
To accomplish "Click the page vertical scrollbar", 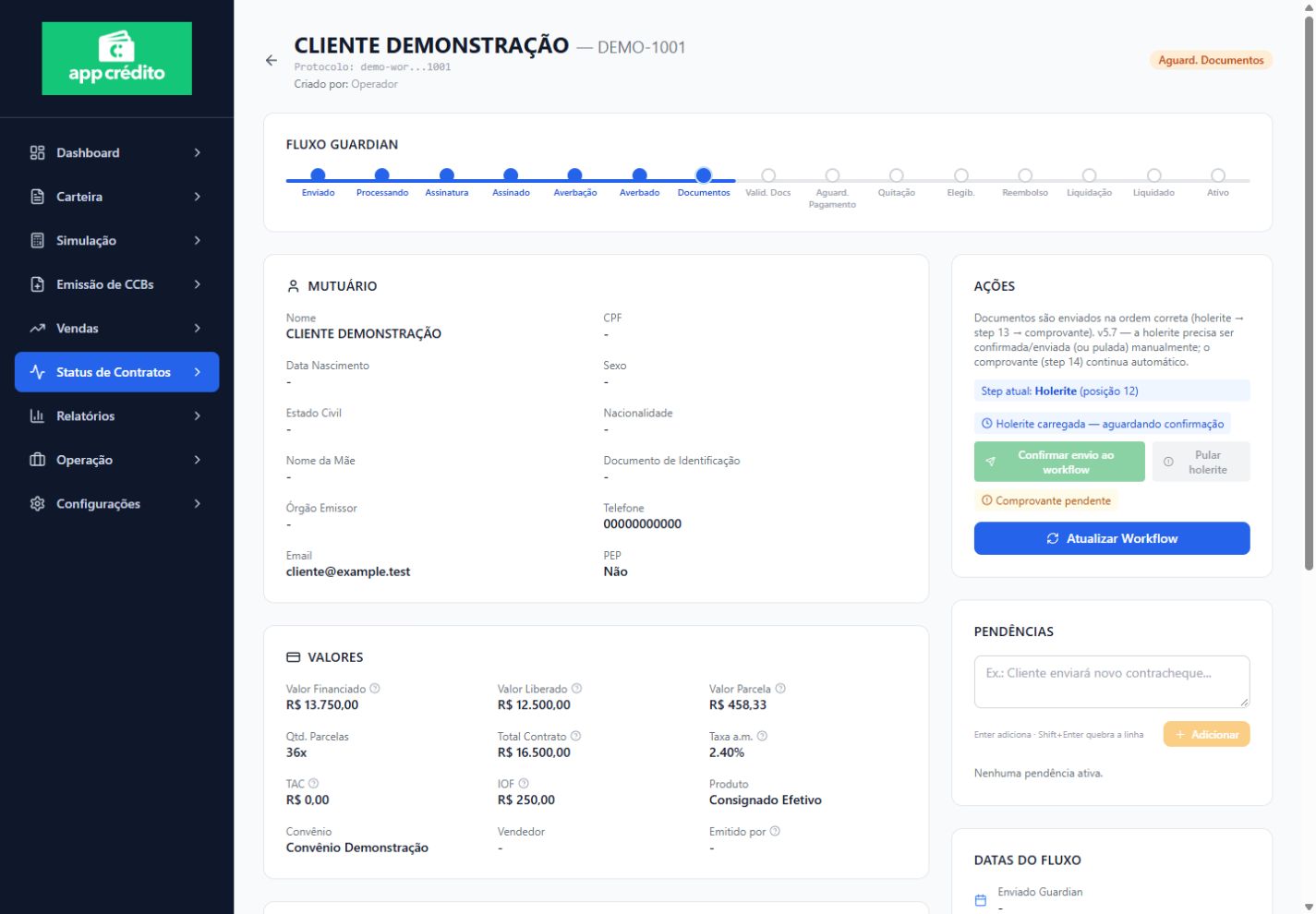I will 1309,295.
